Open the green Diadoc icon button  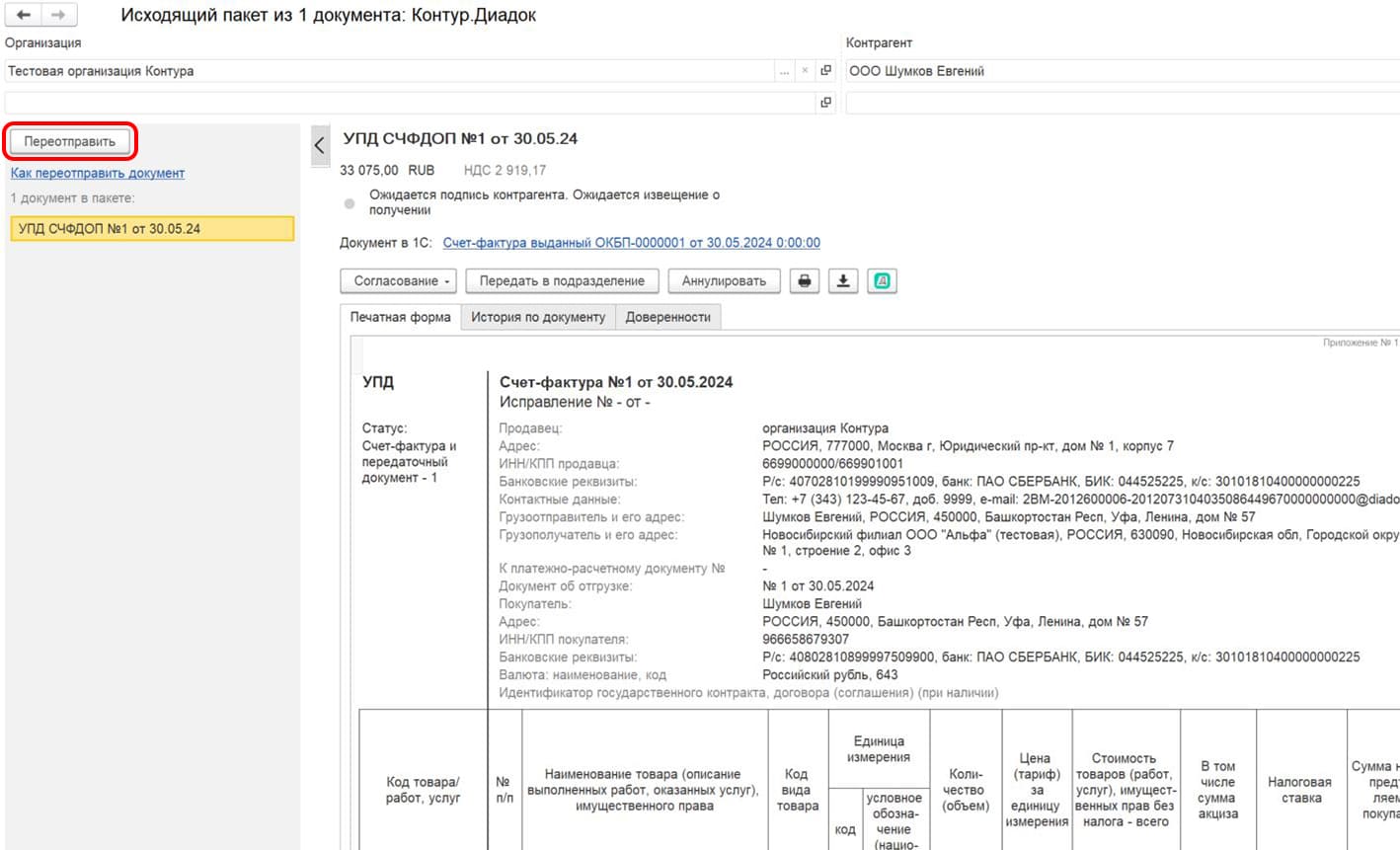pyautogui.click(x=882, y=281)
